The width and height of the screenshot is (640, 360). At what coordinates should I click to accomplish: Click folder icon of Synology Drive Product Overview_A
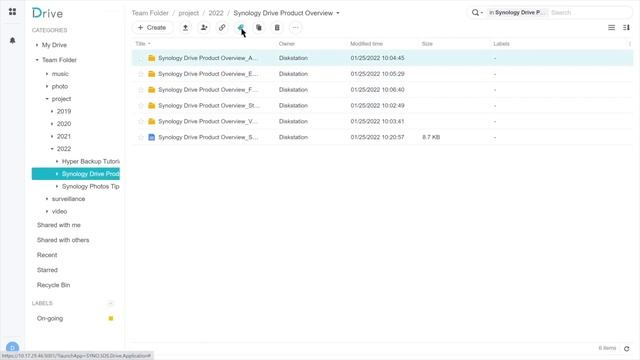(151, 58)
